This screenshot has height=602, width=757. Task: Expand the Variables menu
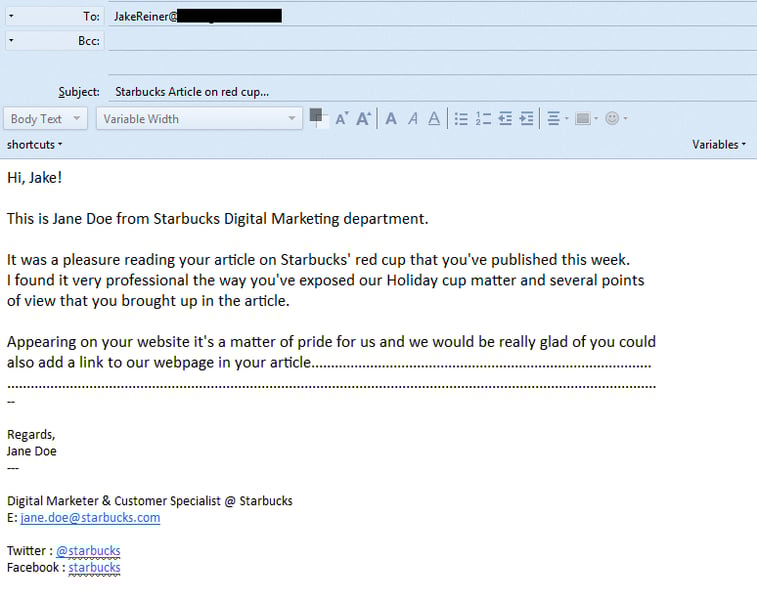[x=719, y=145]
